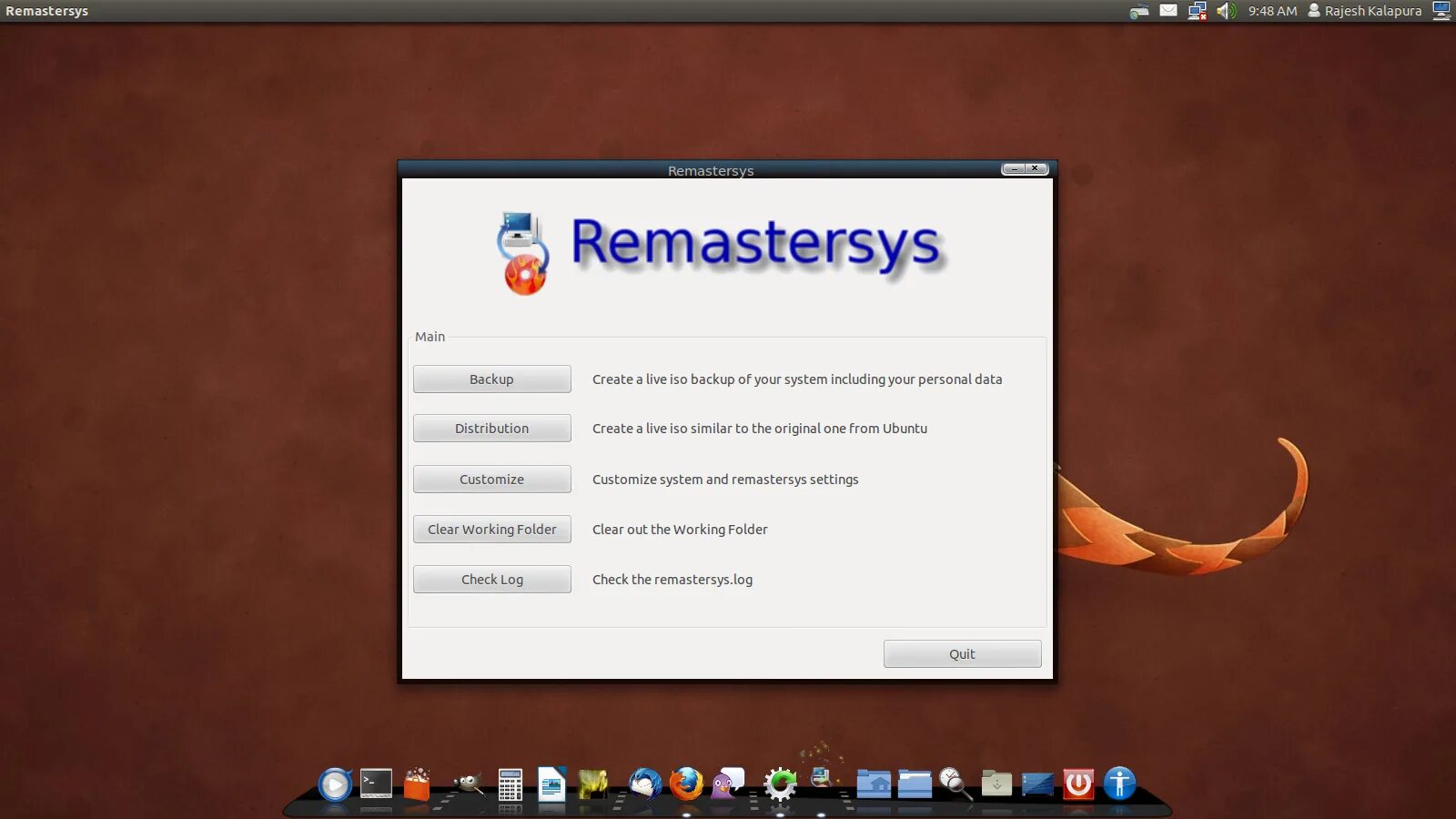Click 'Create a live iso backup' description

[797, 379]
